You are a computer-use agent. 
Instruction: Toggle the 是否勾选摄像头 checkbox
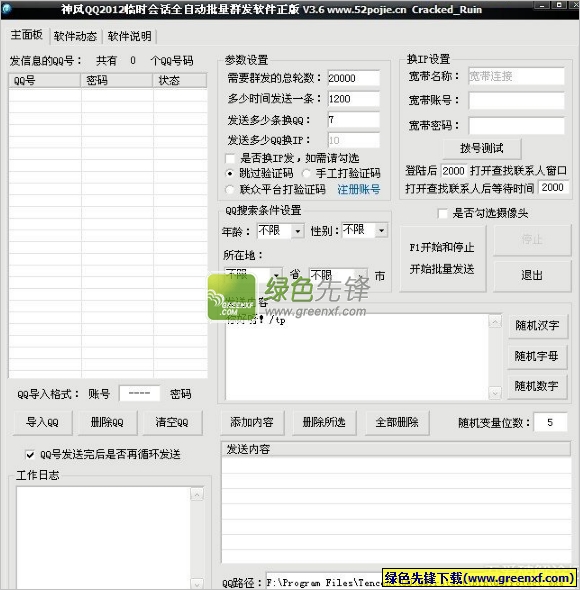pyautogui.click(x=443, y=214)
